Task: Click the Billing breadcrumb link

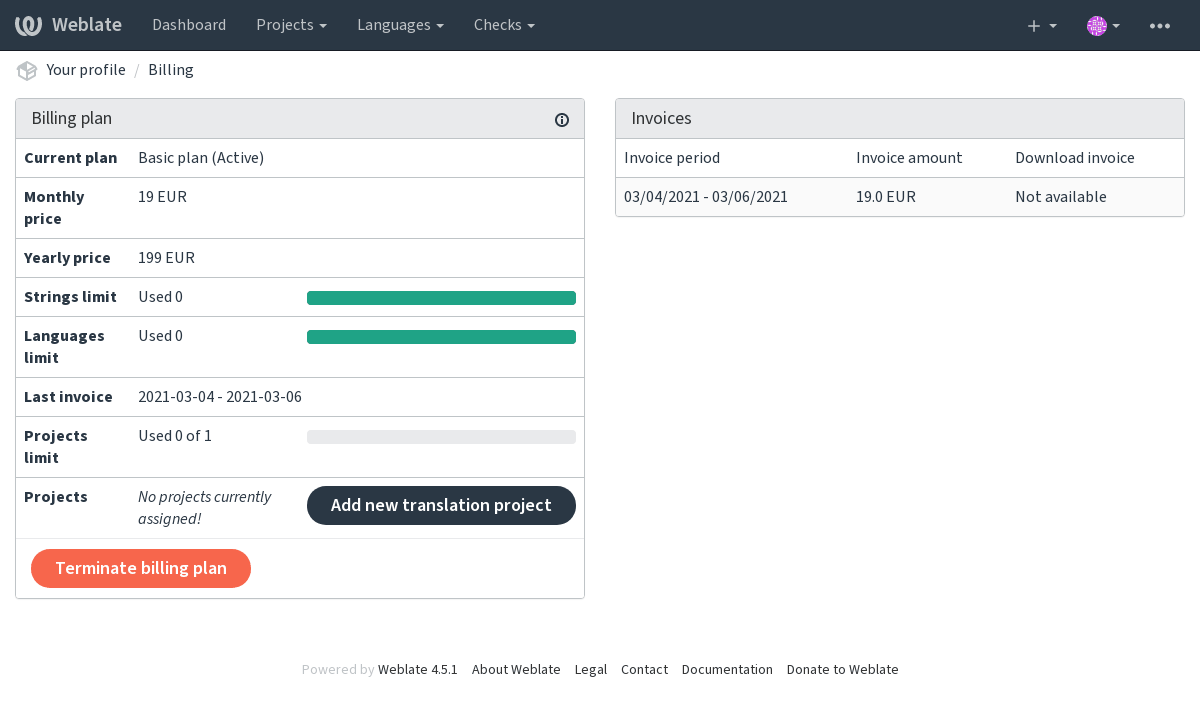Action: (x=171, y=70)
